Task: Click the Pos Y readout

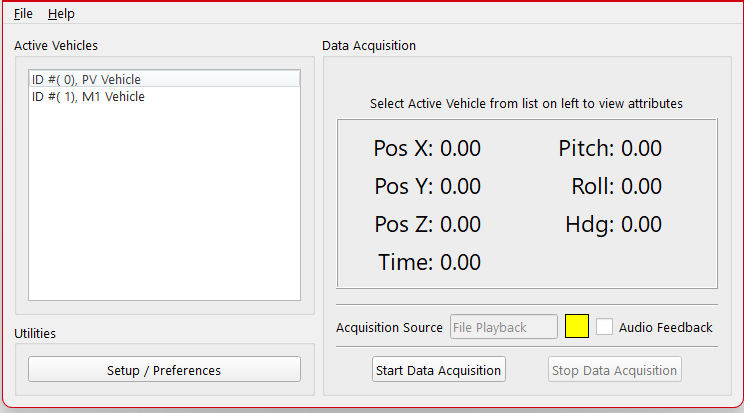Action: point(427,187)
